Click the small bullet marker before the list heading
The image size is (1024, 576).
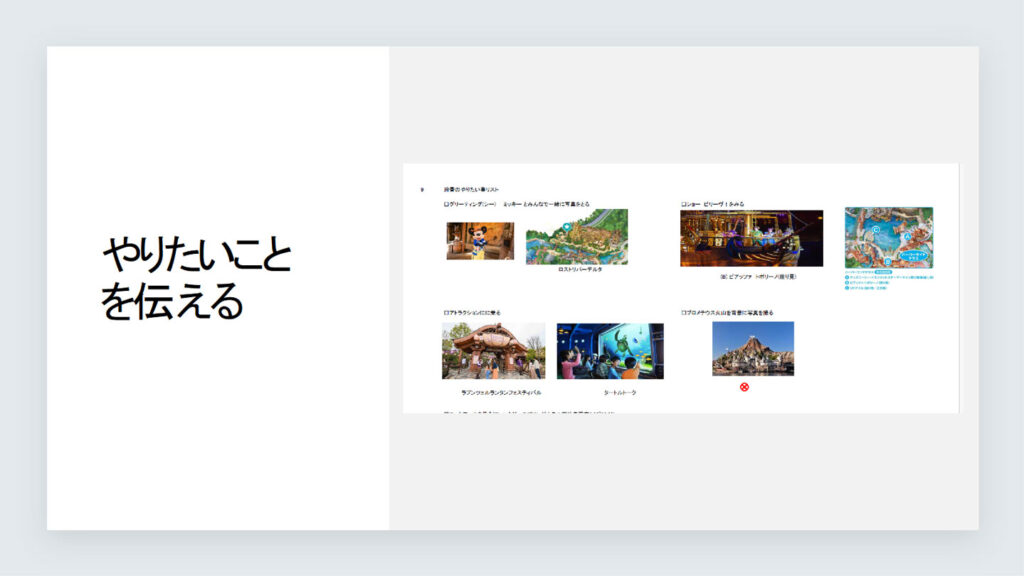coord(422,189)
